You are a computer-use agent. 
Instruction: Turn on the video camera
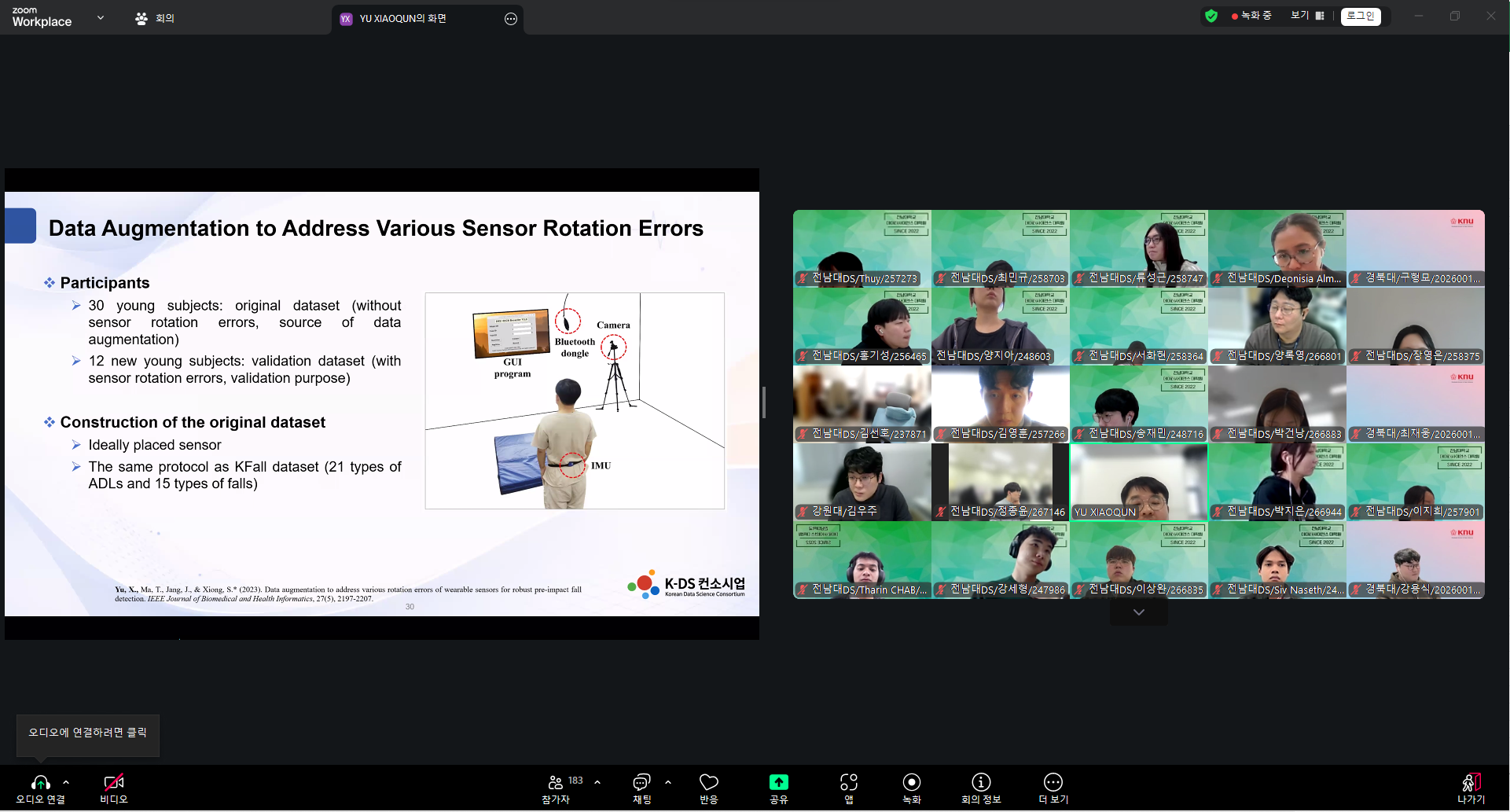(x=113, y=783)
